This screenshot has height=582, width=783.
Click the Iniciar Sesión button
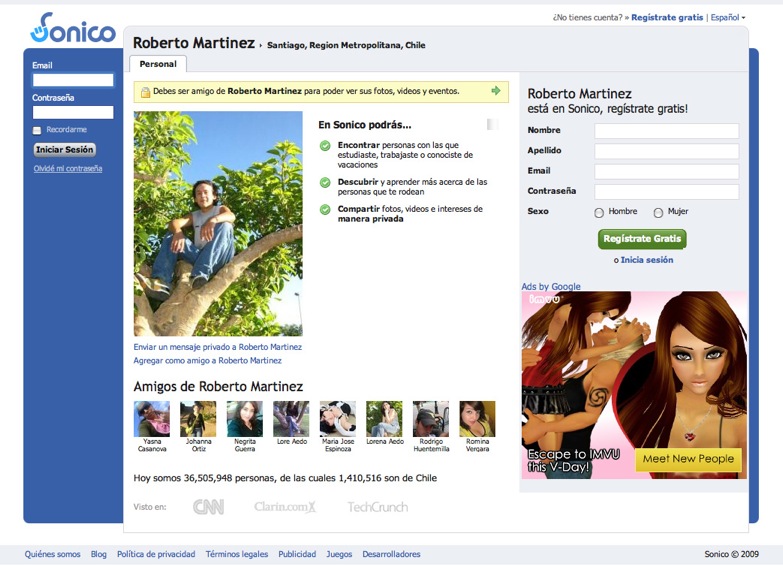click(64, 149)
